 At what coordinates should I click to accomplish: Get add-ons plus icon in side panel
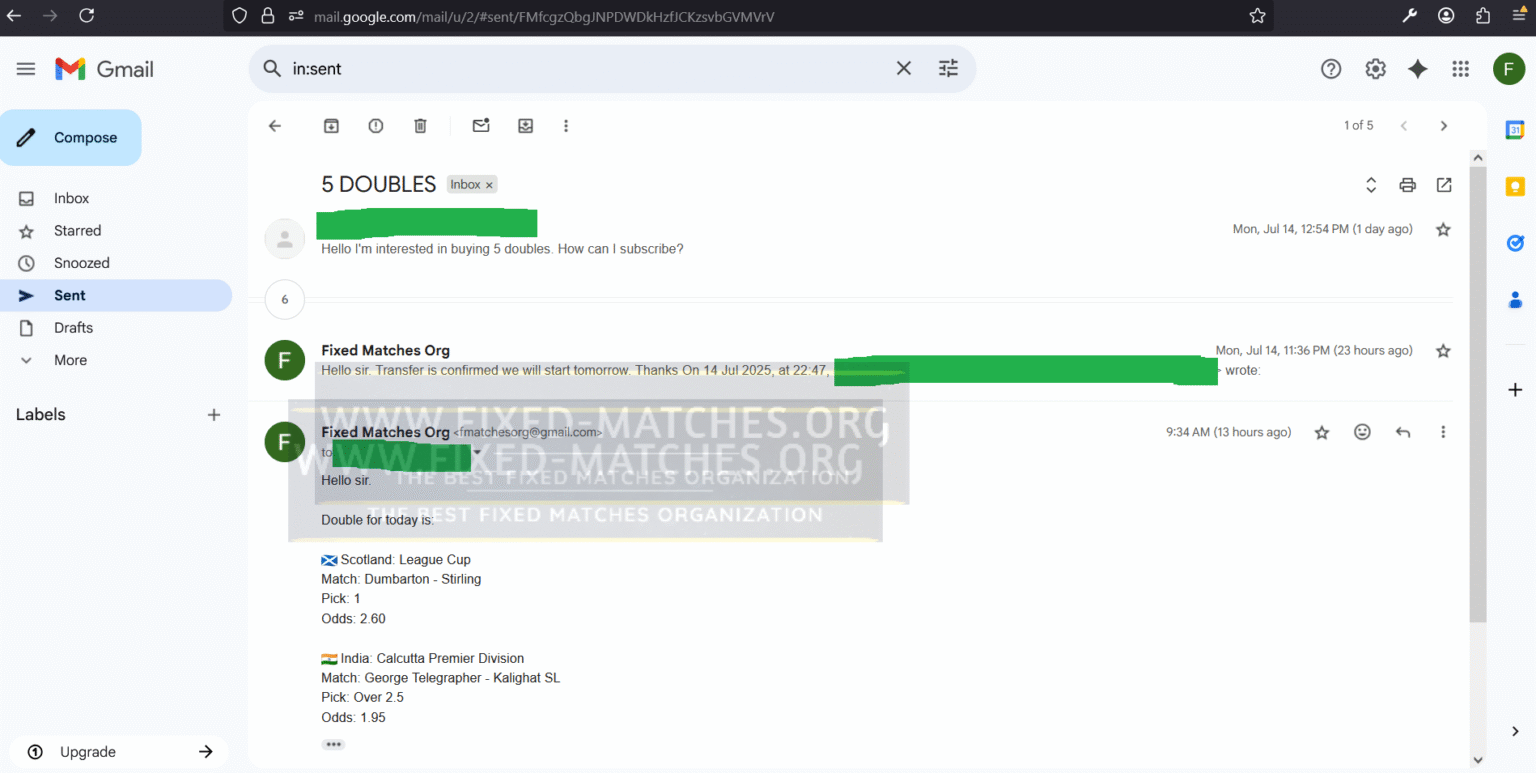coord(1515,389)
